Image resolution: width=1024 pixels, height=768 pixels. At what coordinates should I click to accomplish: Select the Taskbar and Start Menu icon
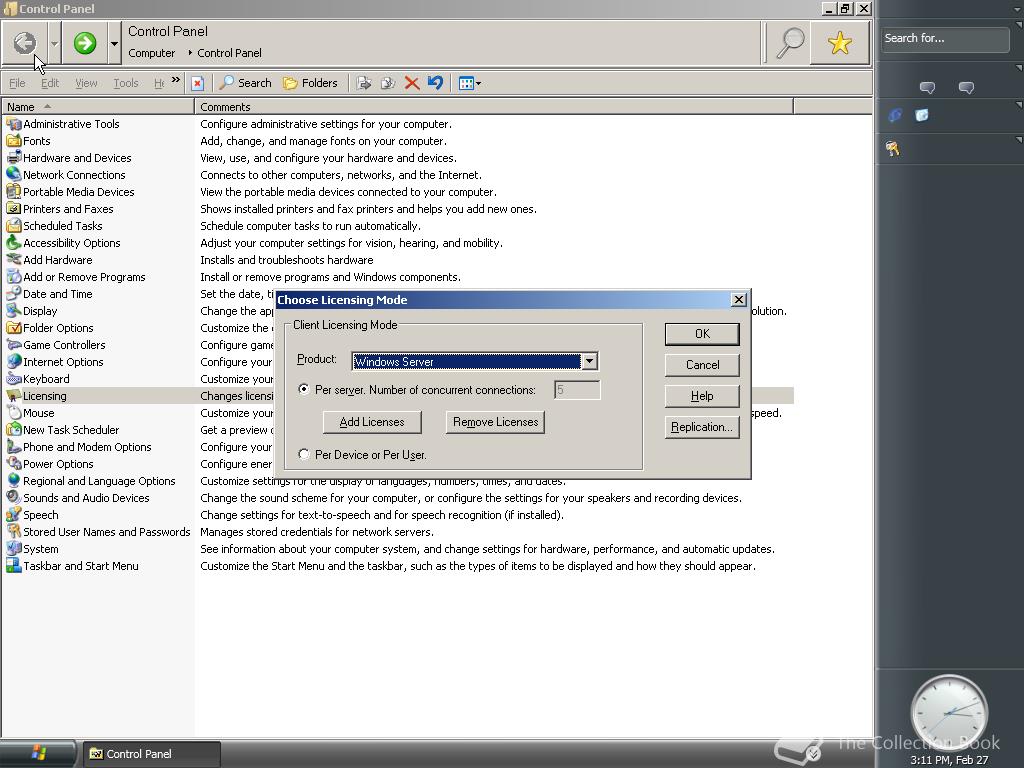14,565
